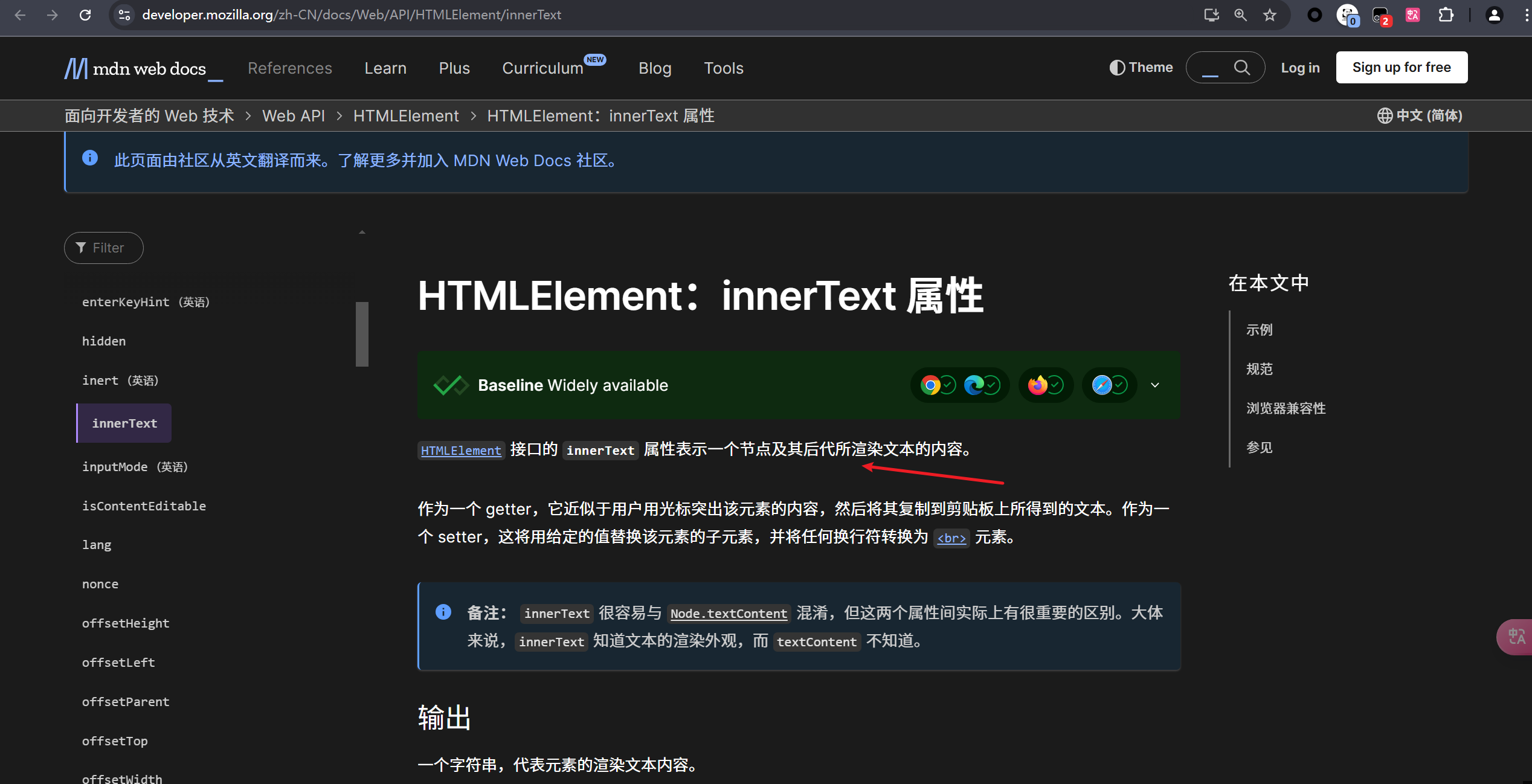
Task: Open the Learn menu
Action: pyautogui.click(x=385, y=68)
